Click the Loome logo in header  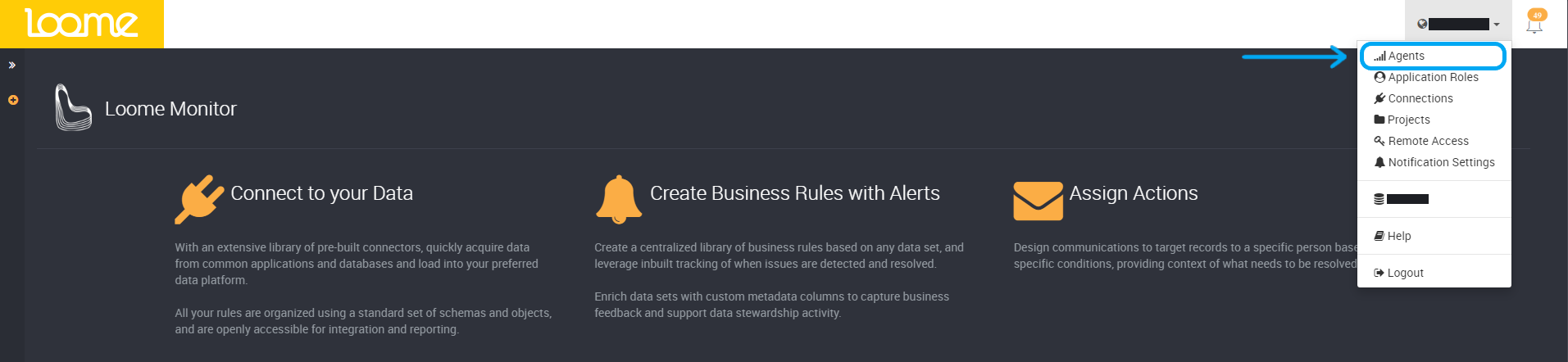[82, 24]
